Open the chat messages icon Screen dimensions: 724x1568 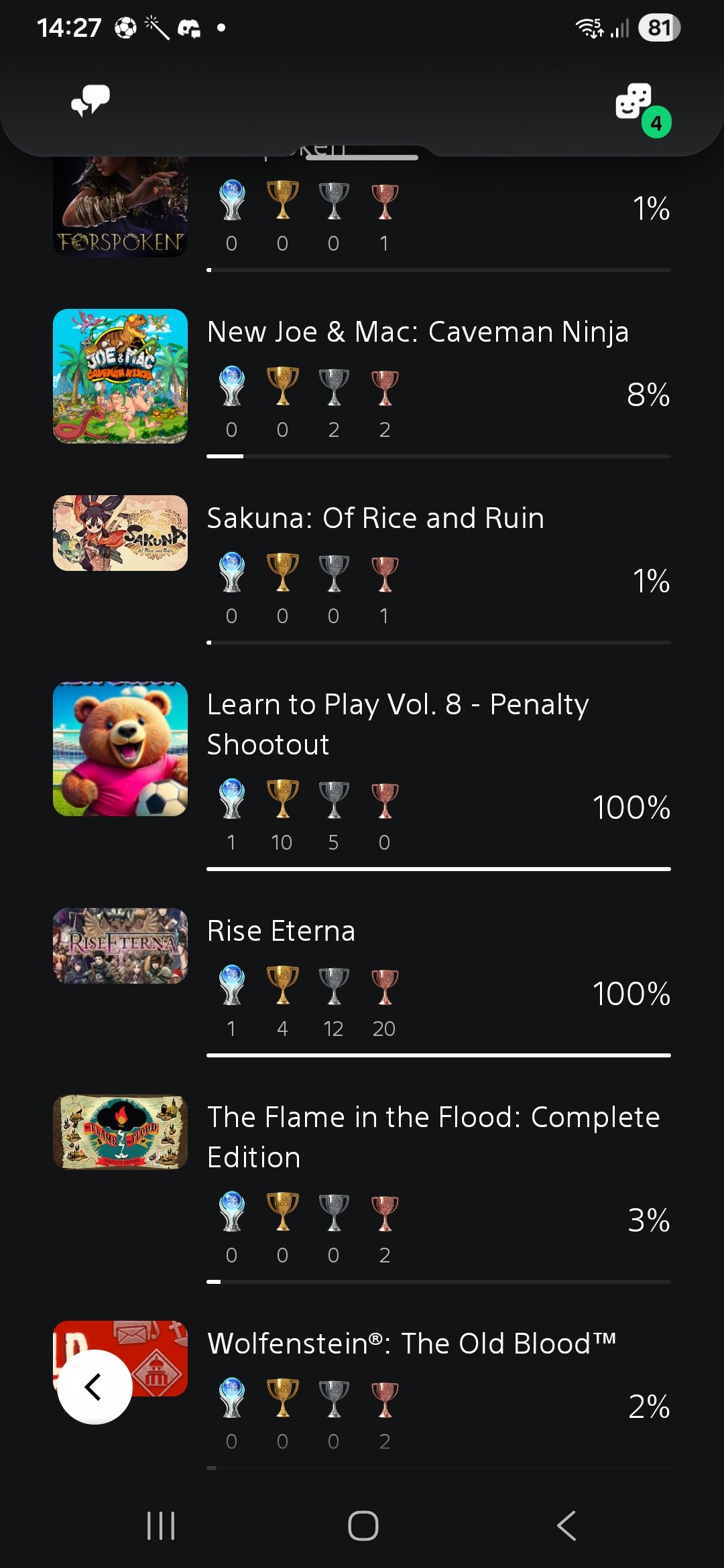(x=90, y=102)
